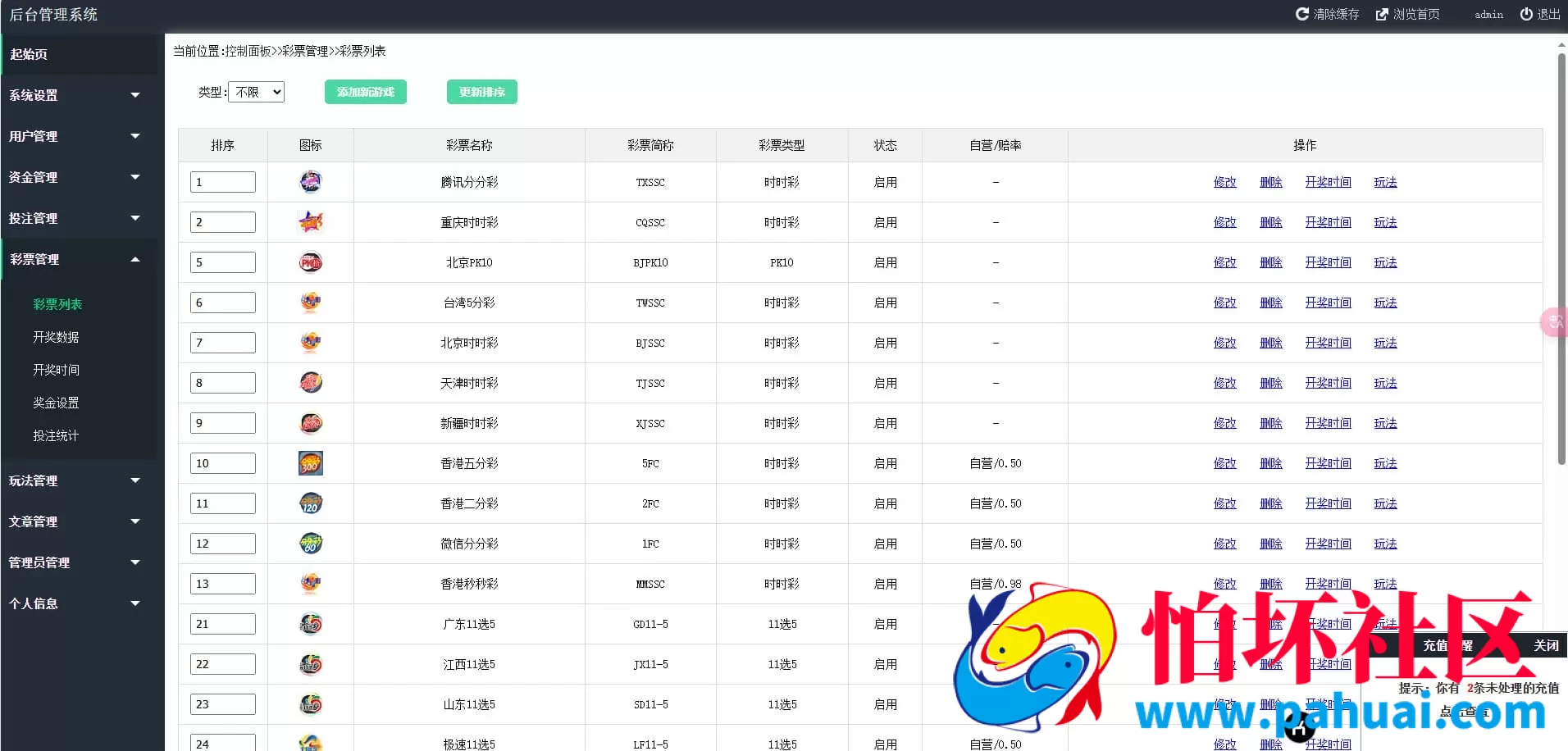Click the 更新排序 button
This screenshot has height=751, width=1568.
(x=481, y=92)
